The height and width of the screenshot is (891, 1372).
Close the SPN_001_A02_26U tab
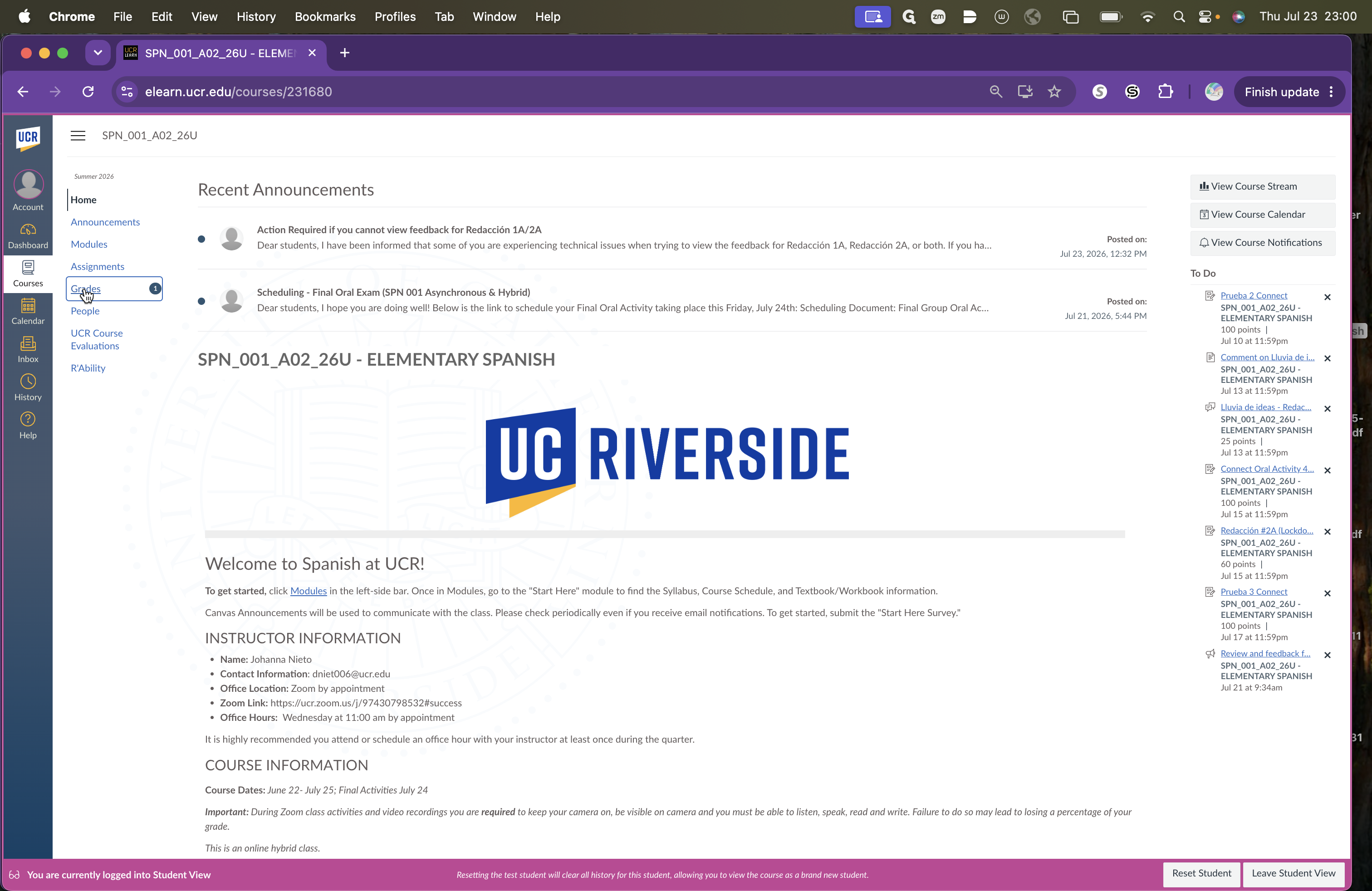coord(312,53)
